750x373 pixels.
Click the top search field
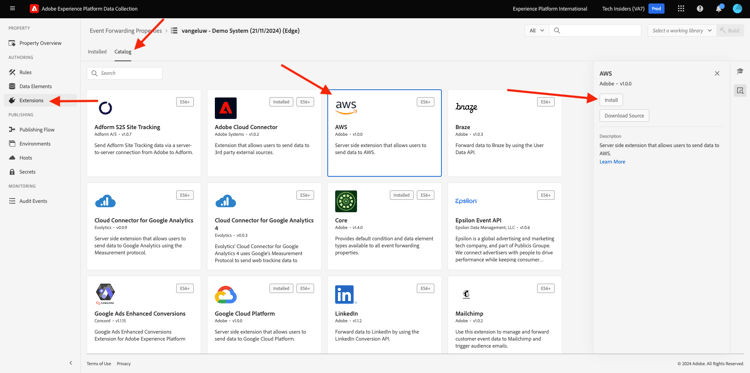595,31
